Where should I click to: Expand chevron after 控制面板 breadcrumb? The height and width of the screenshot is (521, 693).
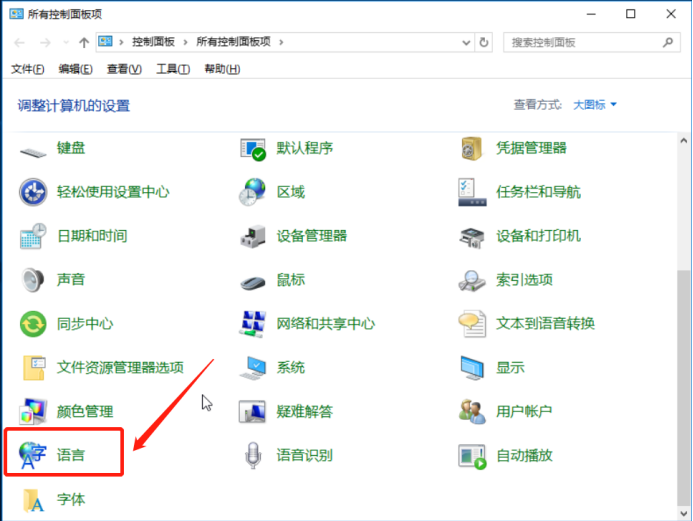pyautogui.click(x=185, y=42)
